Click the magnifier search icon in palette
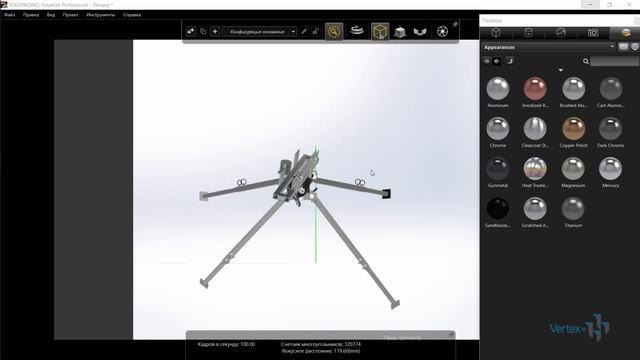The height and width of the screenshot is (360, 640). 586,61
